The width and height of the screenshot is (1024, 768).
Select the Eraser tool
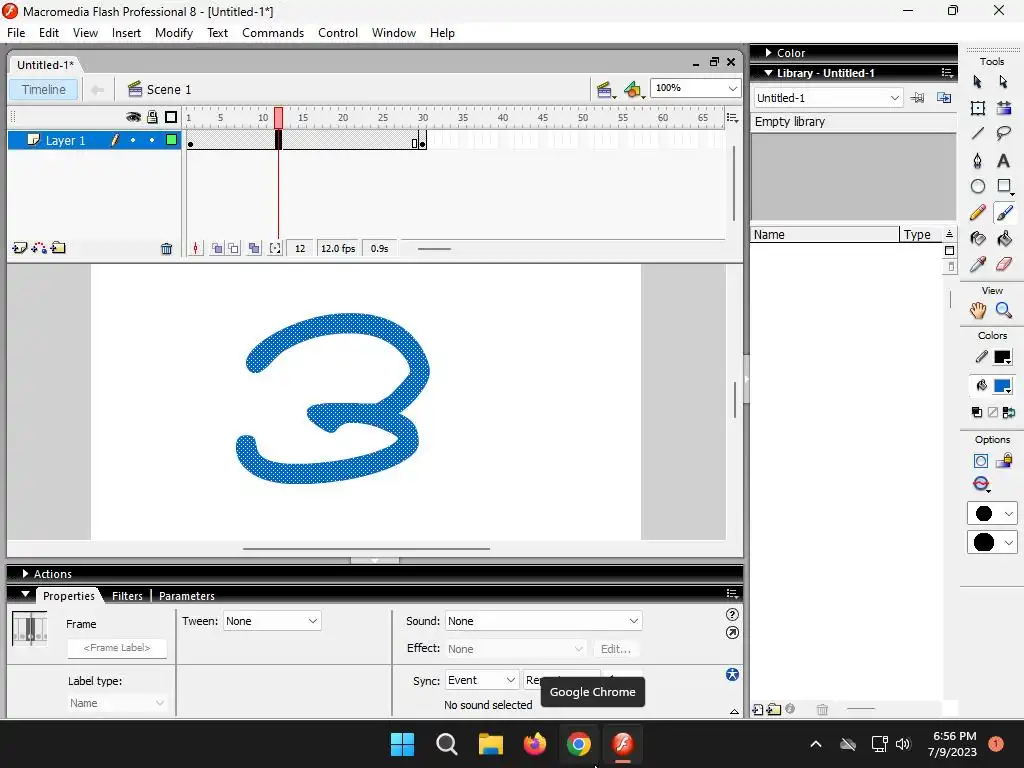1004,264
